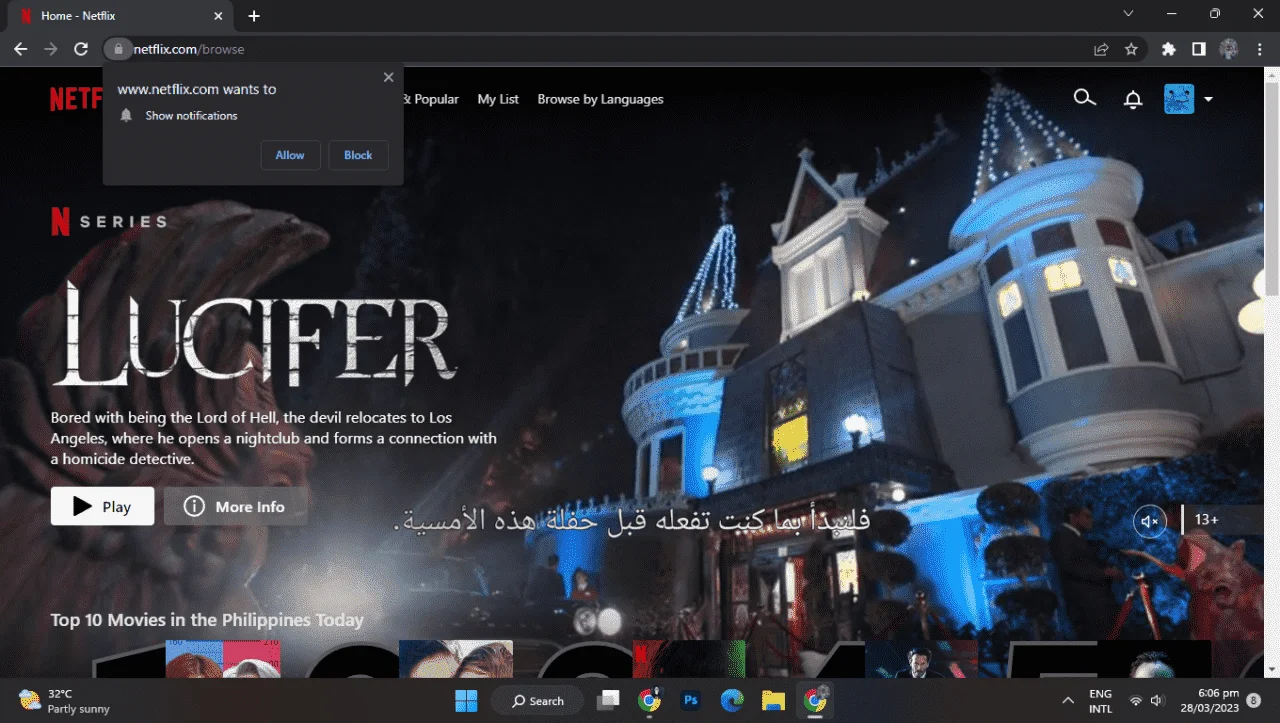
Task: Open the tab search chevron
Action: (1129, 14)
